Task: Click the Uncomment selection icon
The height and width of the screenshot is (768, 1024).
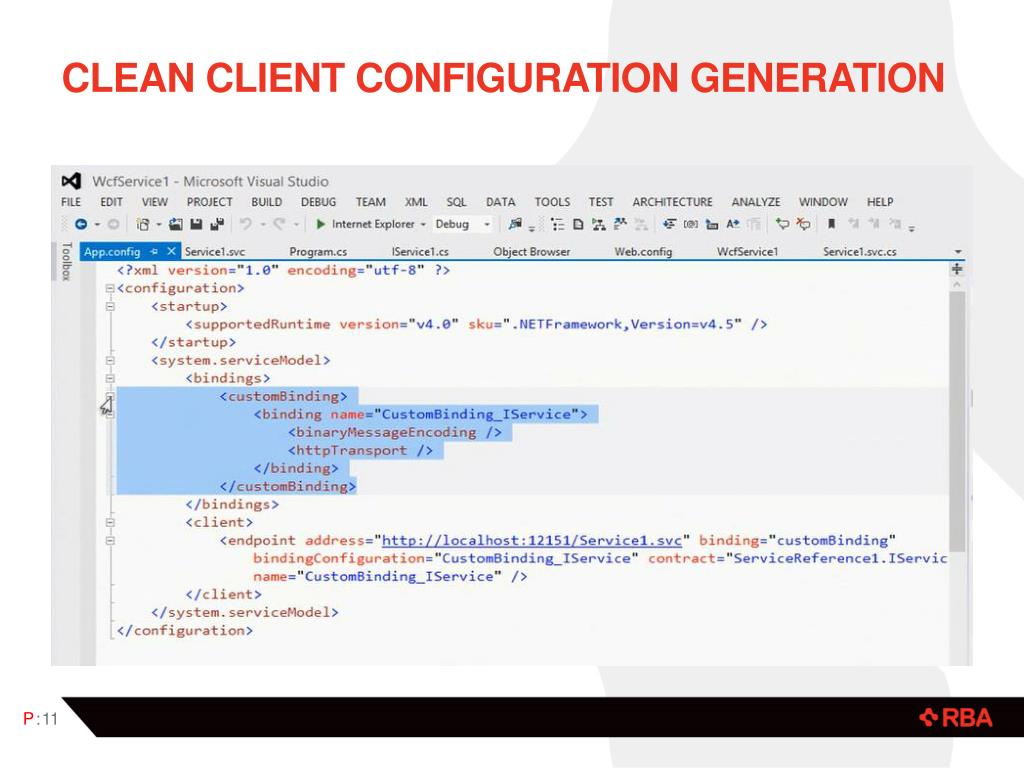Action: [x=804, y=224]
